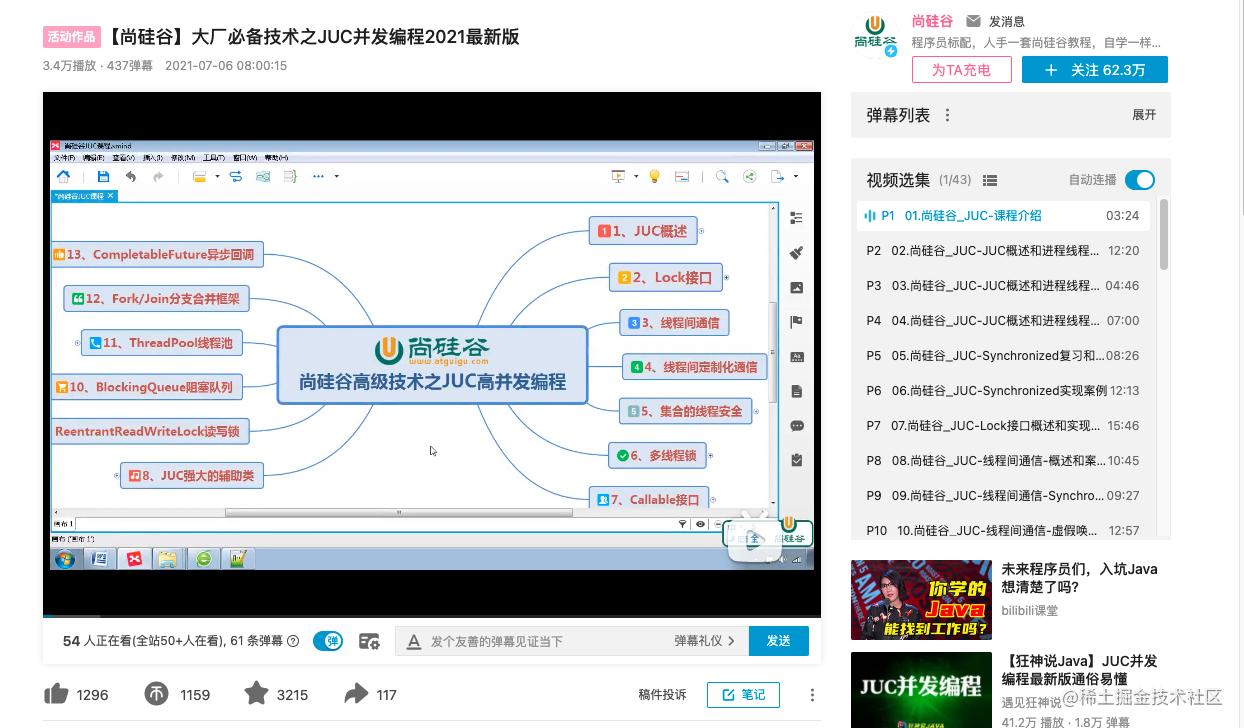Image resolution: width=1244 pixels, height=728 pixels.
Task: Toggle the eye visibility icon in XMind's status bar
Action: click(700, 524)
